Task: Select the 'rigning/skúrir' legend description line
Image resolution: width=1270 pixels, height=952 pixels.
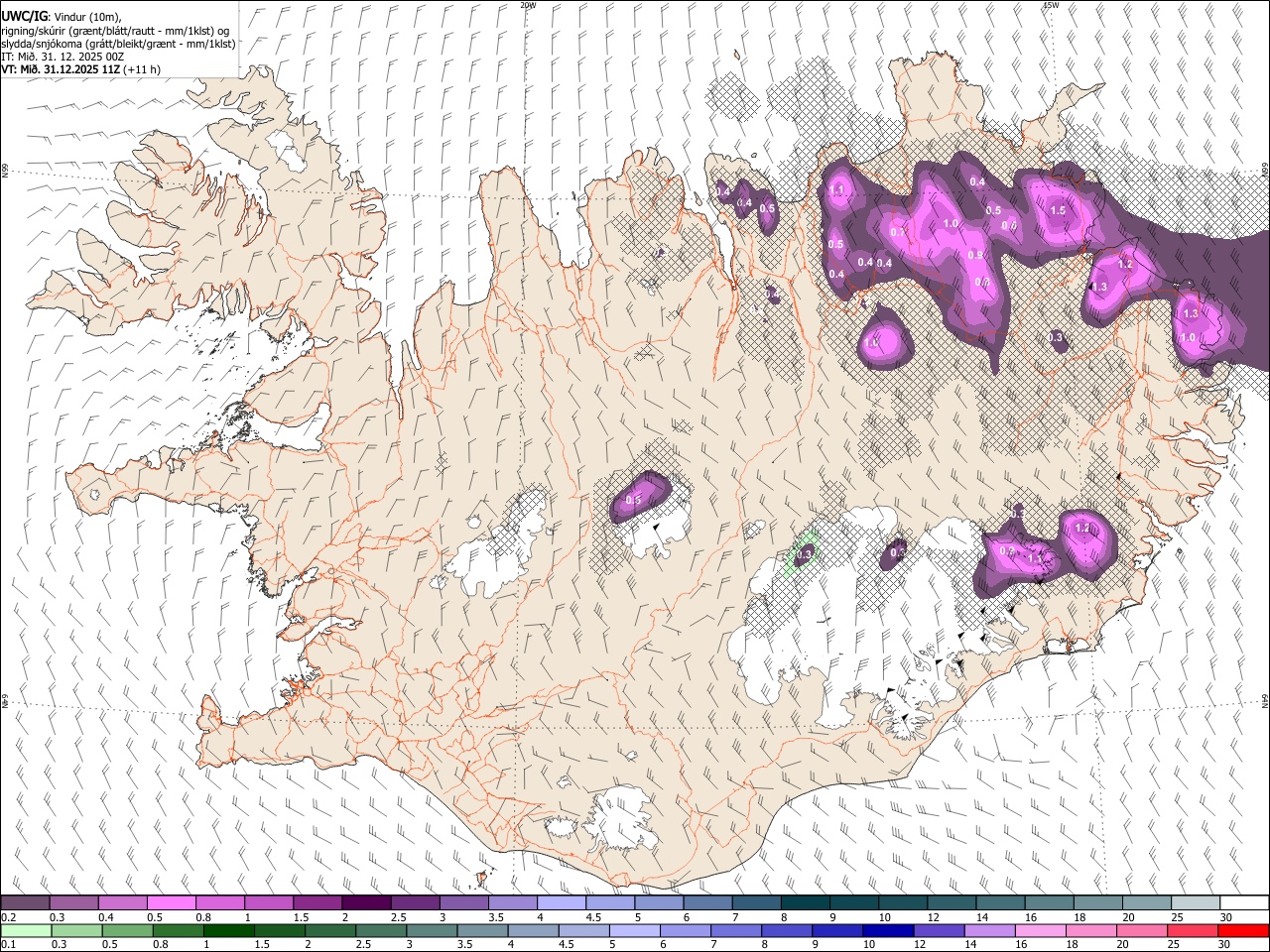Action: tap(115, 31)
